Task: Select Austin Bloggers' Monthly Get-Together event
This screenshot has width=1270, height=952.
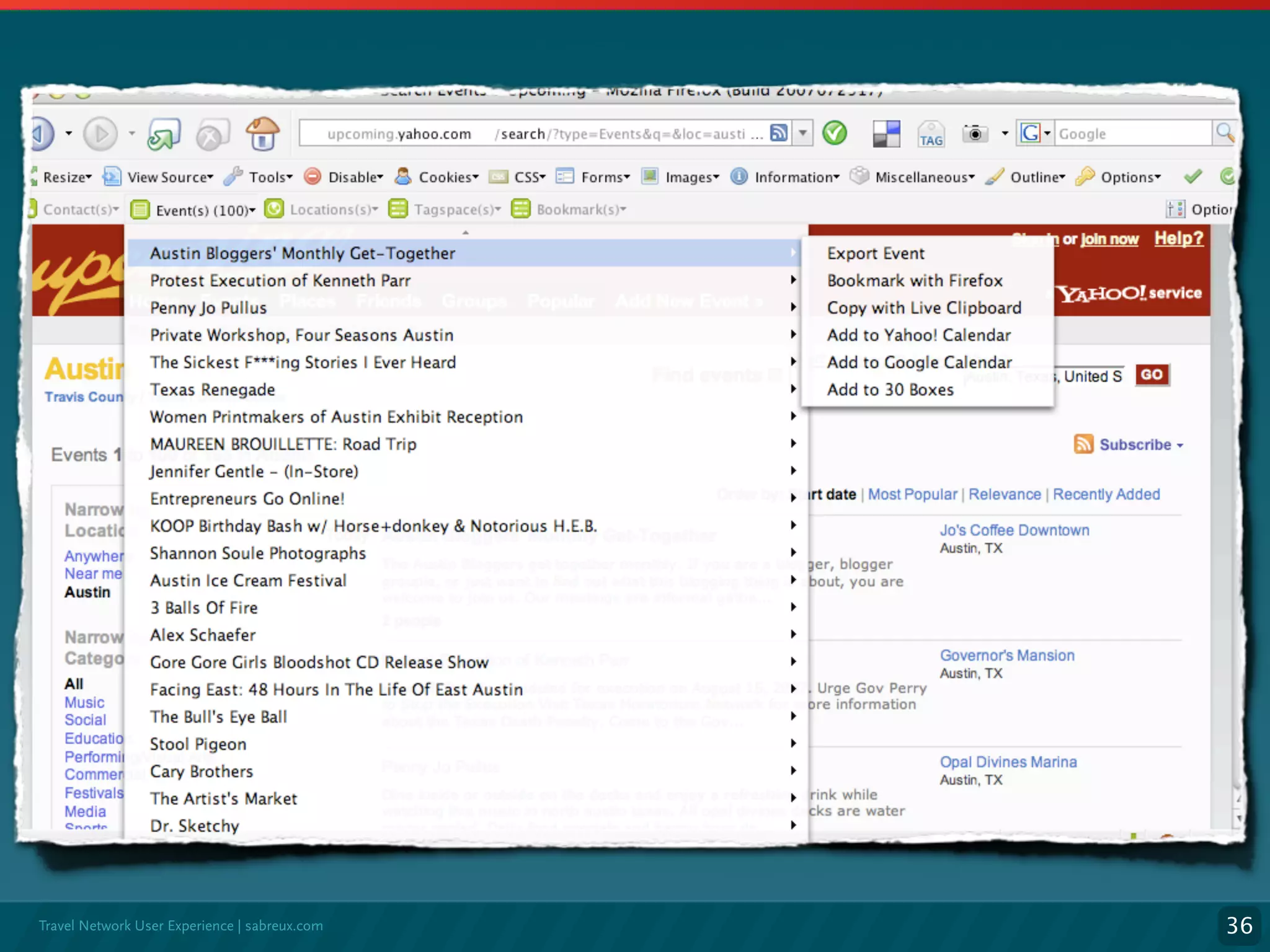Action: [464, 253]
